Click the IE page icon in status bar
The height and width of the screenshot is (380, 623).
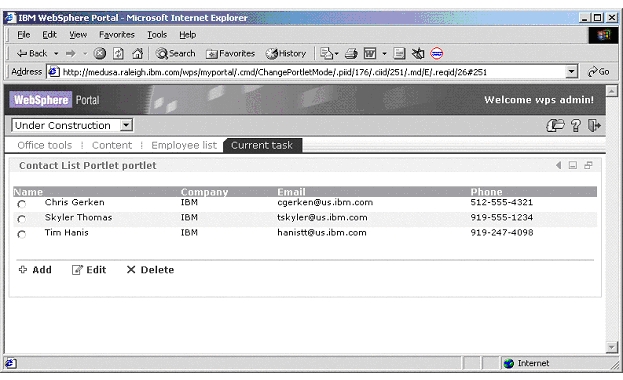[11, 363]
